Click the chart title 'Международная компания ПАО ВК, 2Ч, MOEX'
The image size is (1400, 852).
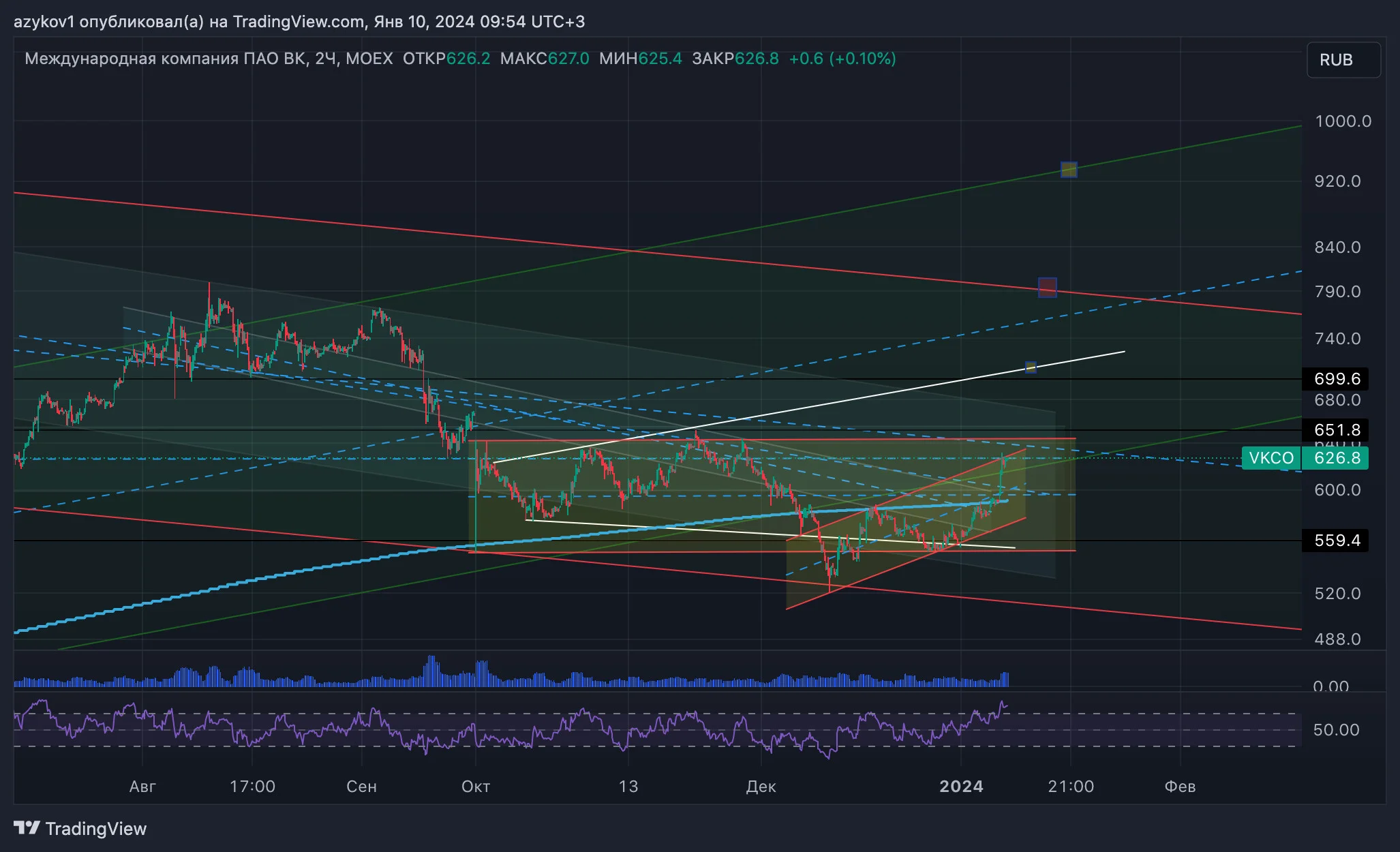209,59
